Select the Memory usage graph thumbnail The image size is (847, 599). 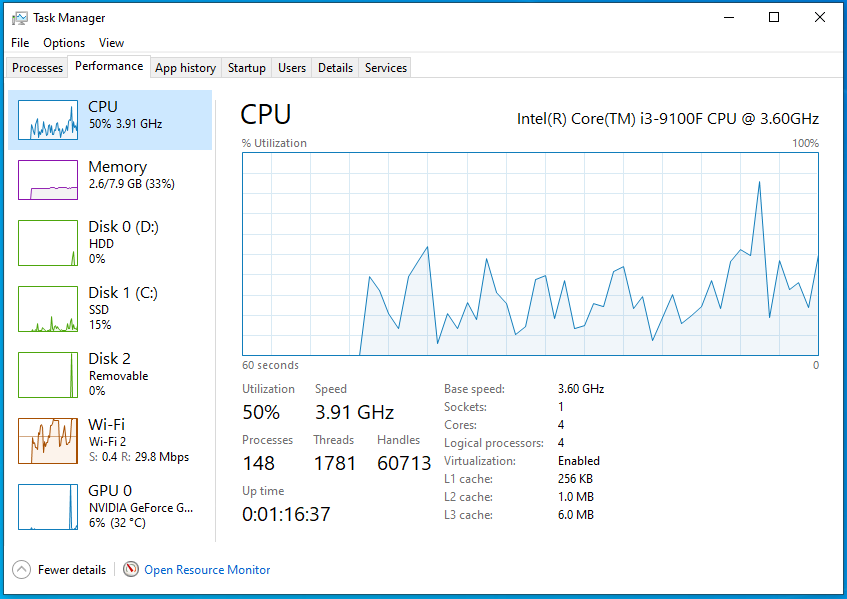(x=48, y=180)
